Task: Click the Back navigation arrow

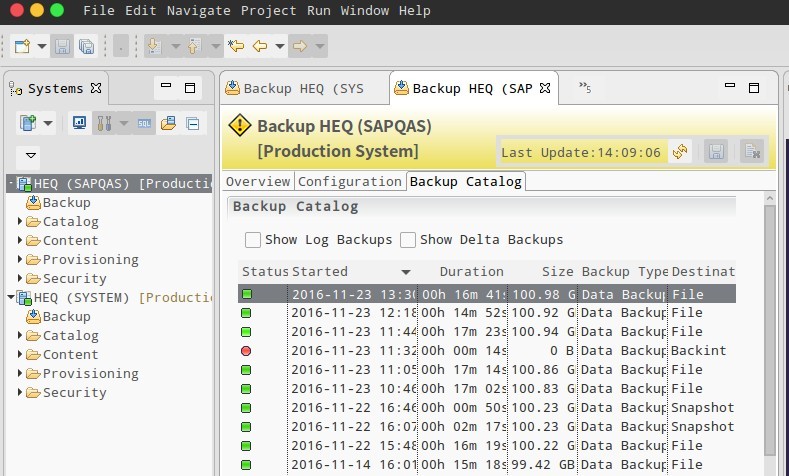Action: point(260,46)
